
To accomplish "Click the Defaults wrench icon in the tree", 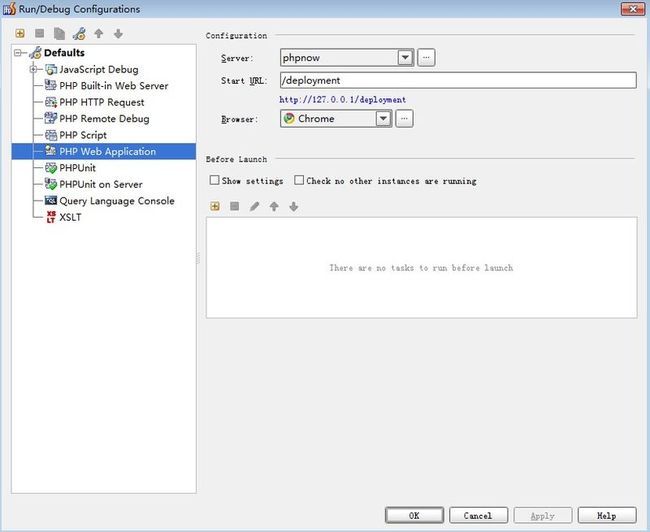I will click(36, 53).
